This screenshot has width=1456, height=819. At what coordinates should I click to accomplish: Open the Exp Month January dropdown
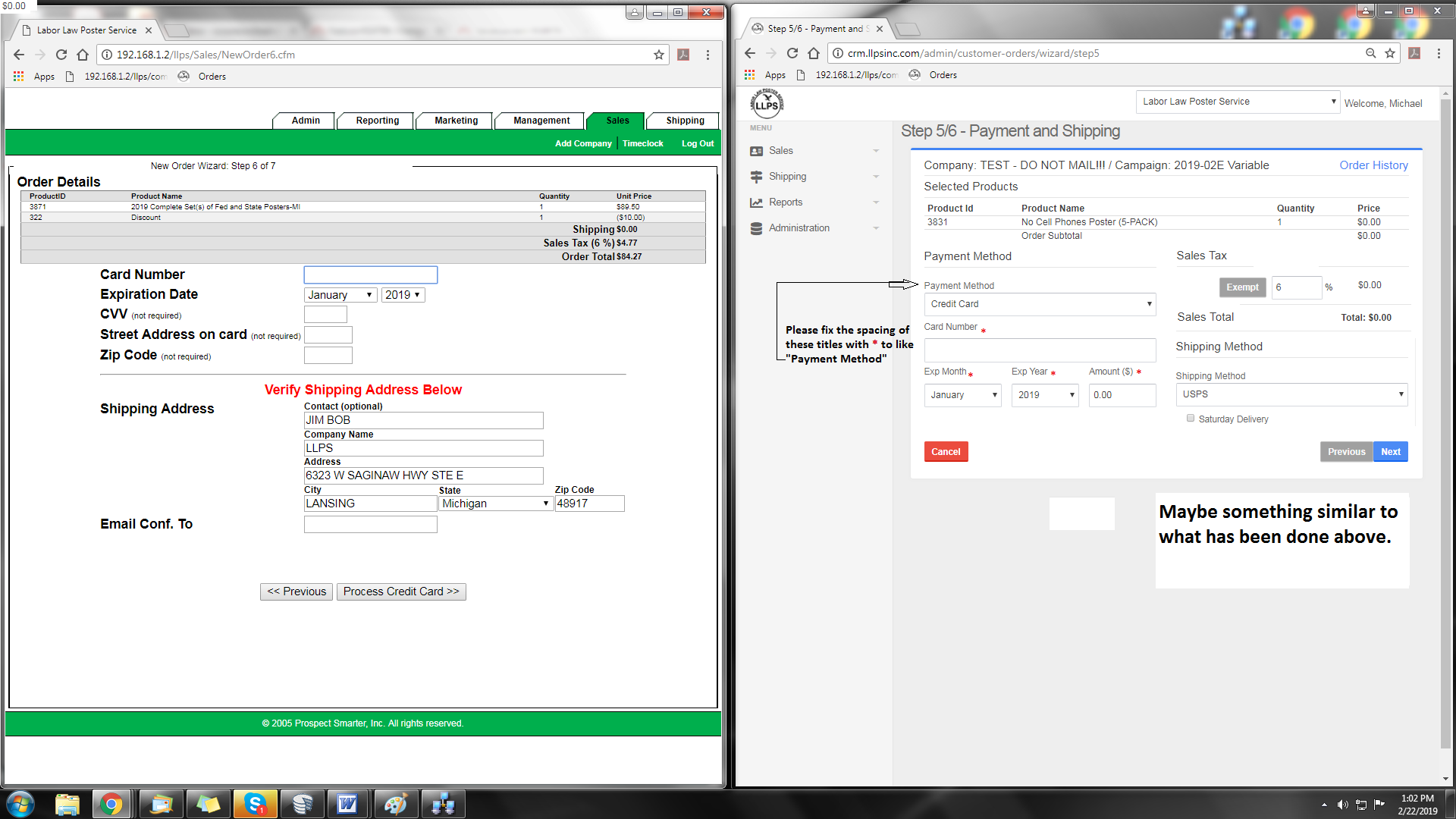962,395
